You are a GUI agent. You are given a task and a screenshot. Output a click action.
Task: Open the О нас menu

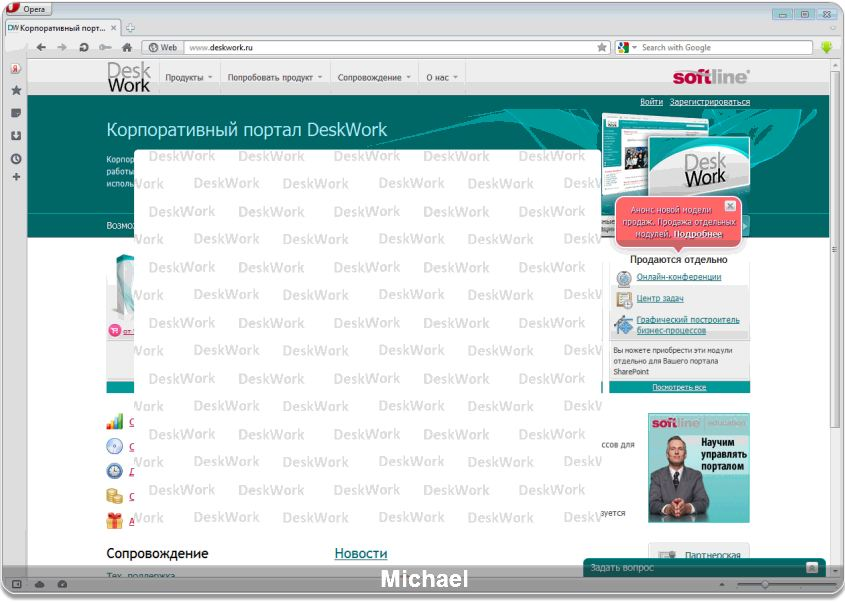[442, 77]
